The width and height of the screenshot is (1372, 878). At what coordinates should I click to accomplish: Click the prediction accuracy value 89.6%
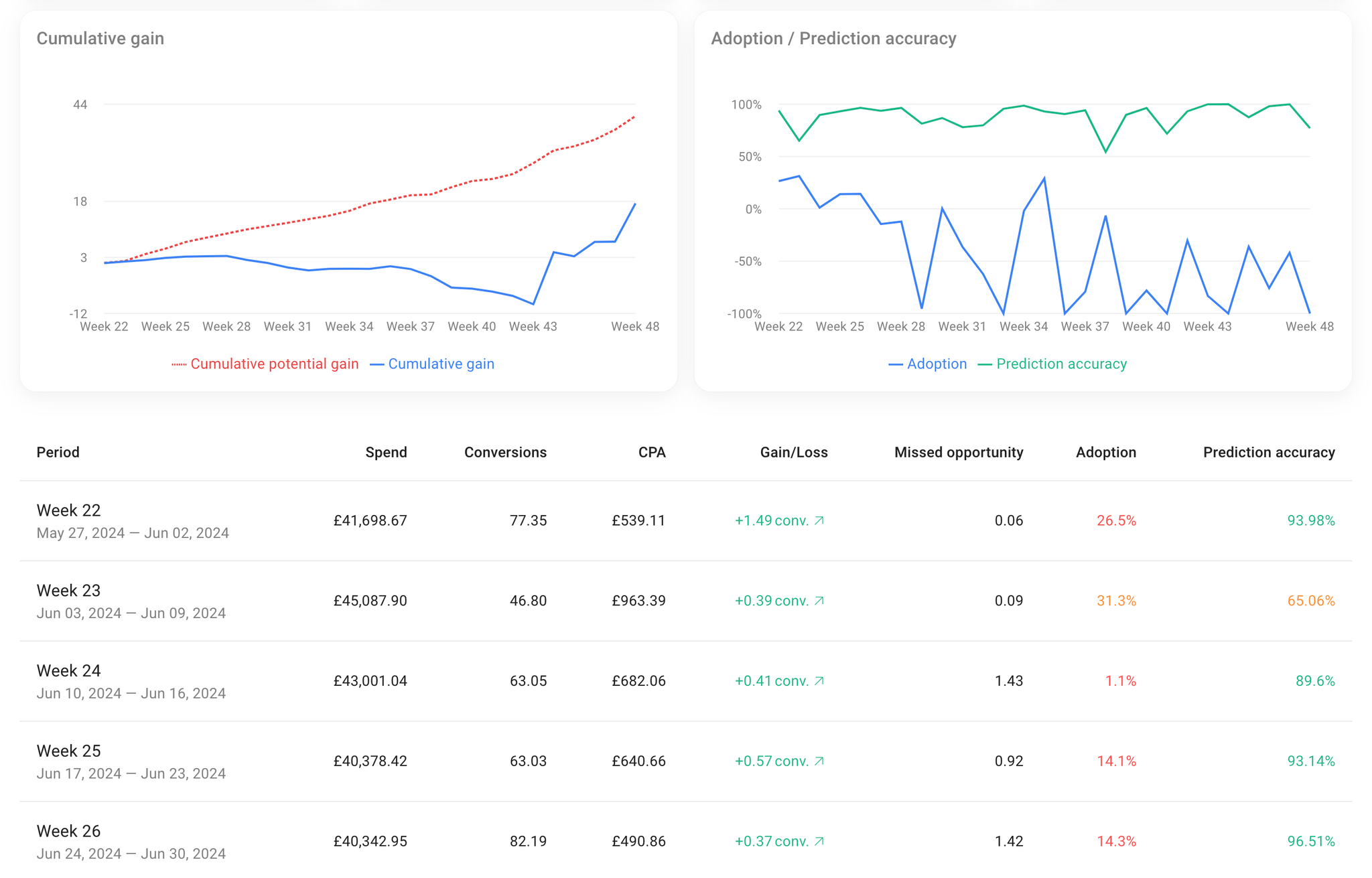click(x=1315, y=681)
